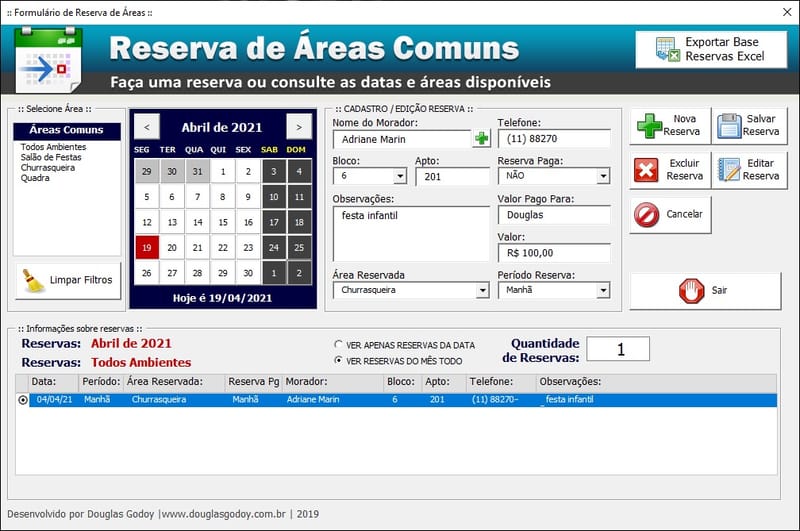This screenshot has height=531, width=800.
Task: Click the Salvar Reserva floppy disk icon
Action: [x=729, y=126]
